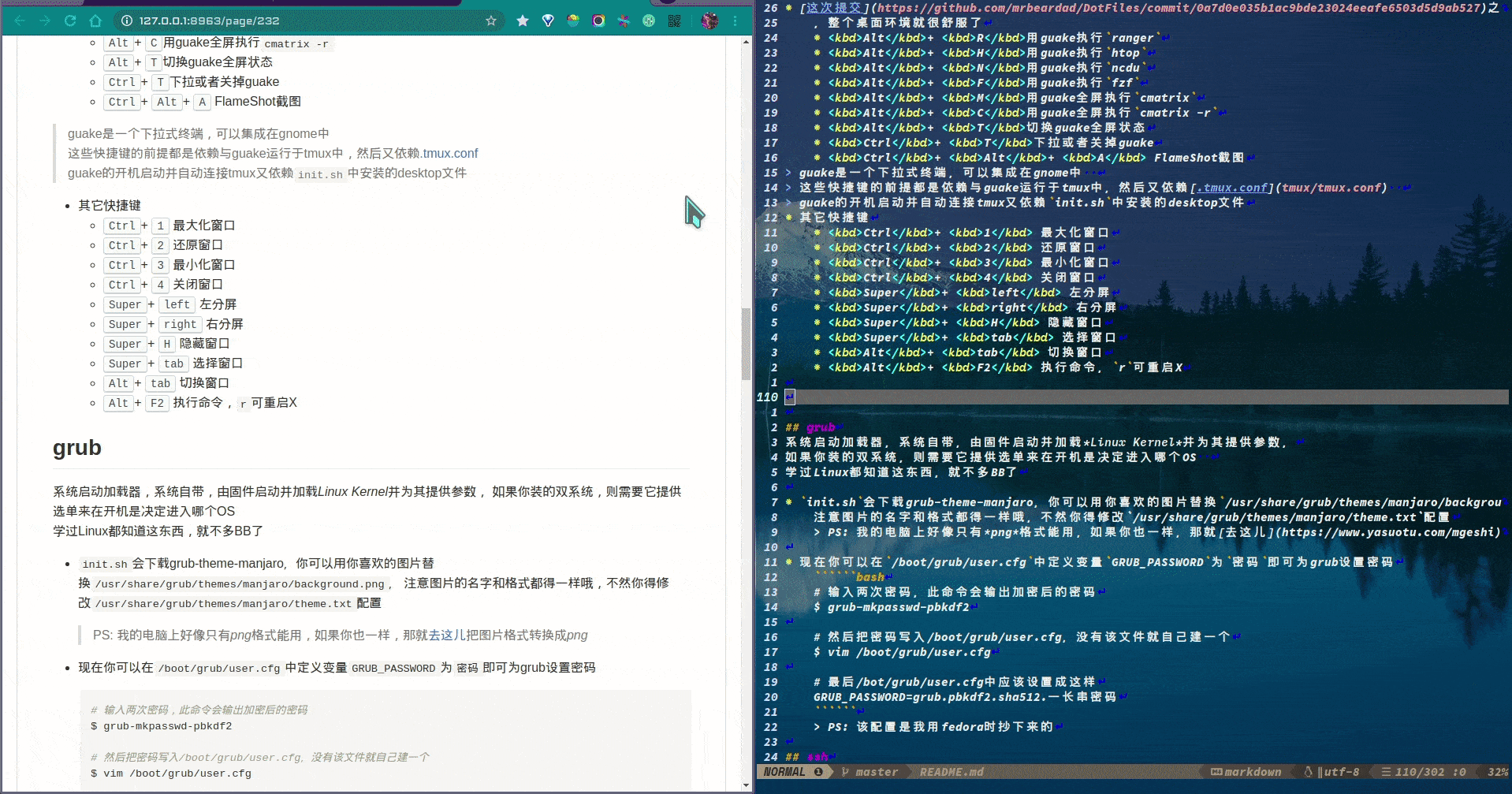Viewport: 1512px width, 794px height.
Task: Click the editor line PS: 该配置是我用fedora时抄下来的
Action: coord(939,727)
